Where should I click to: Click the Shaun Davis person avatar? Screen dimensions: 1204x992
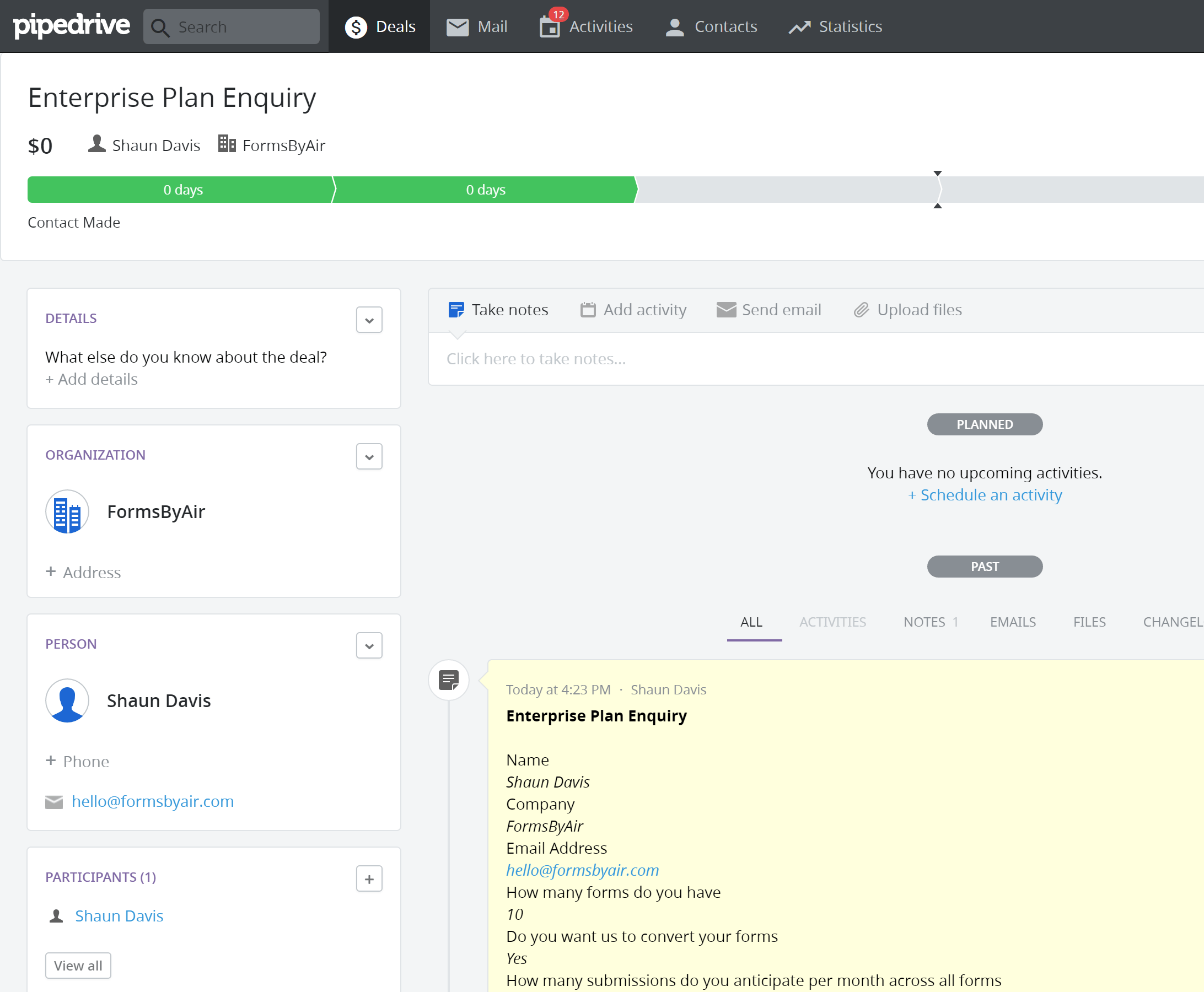[x=67, y=700]
